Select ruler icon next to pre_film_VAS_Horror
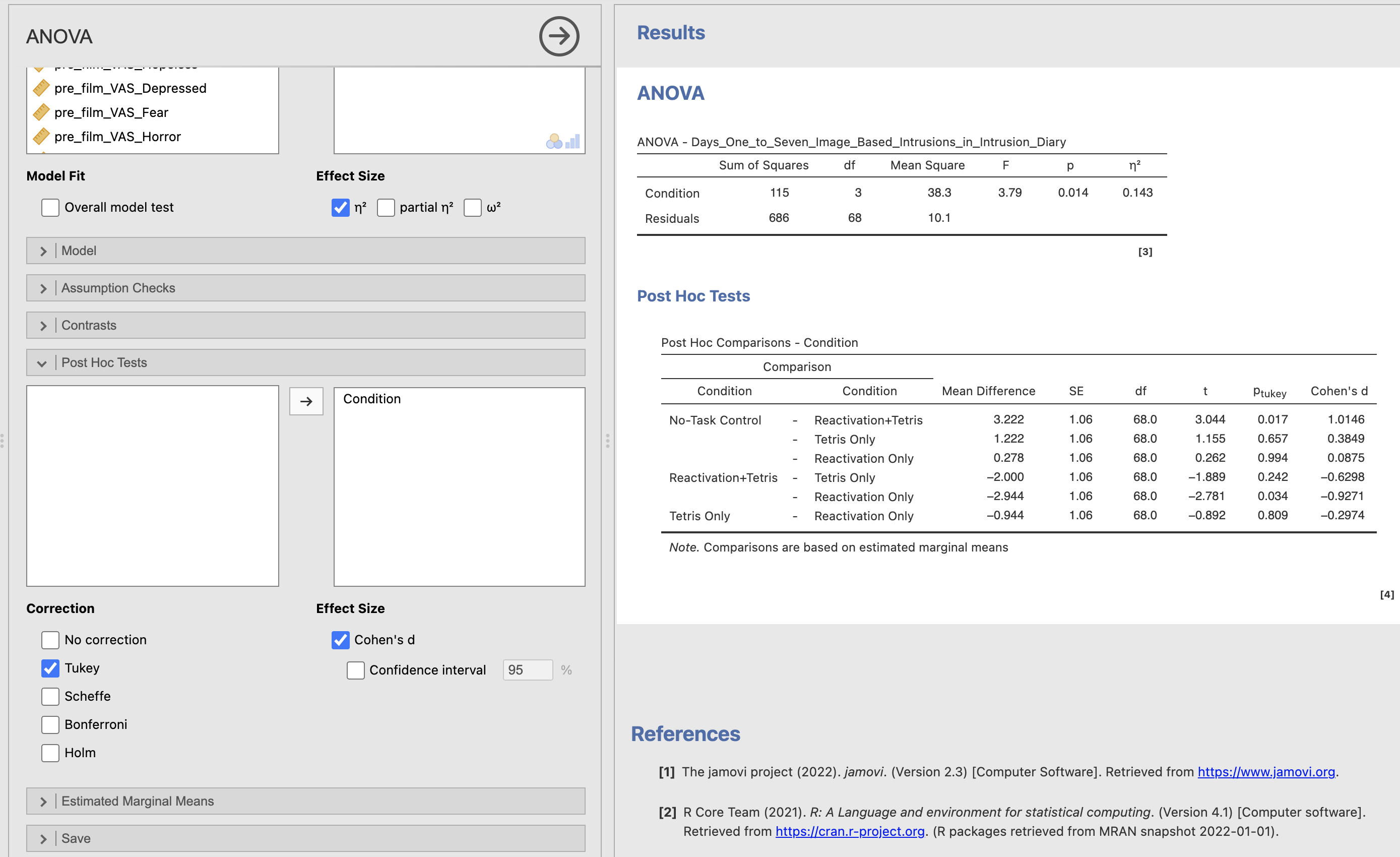1400x857 pixels. point(41,137)
